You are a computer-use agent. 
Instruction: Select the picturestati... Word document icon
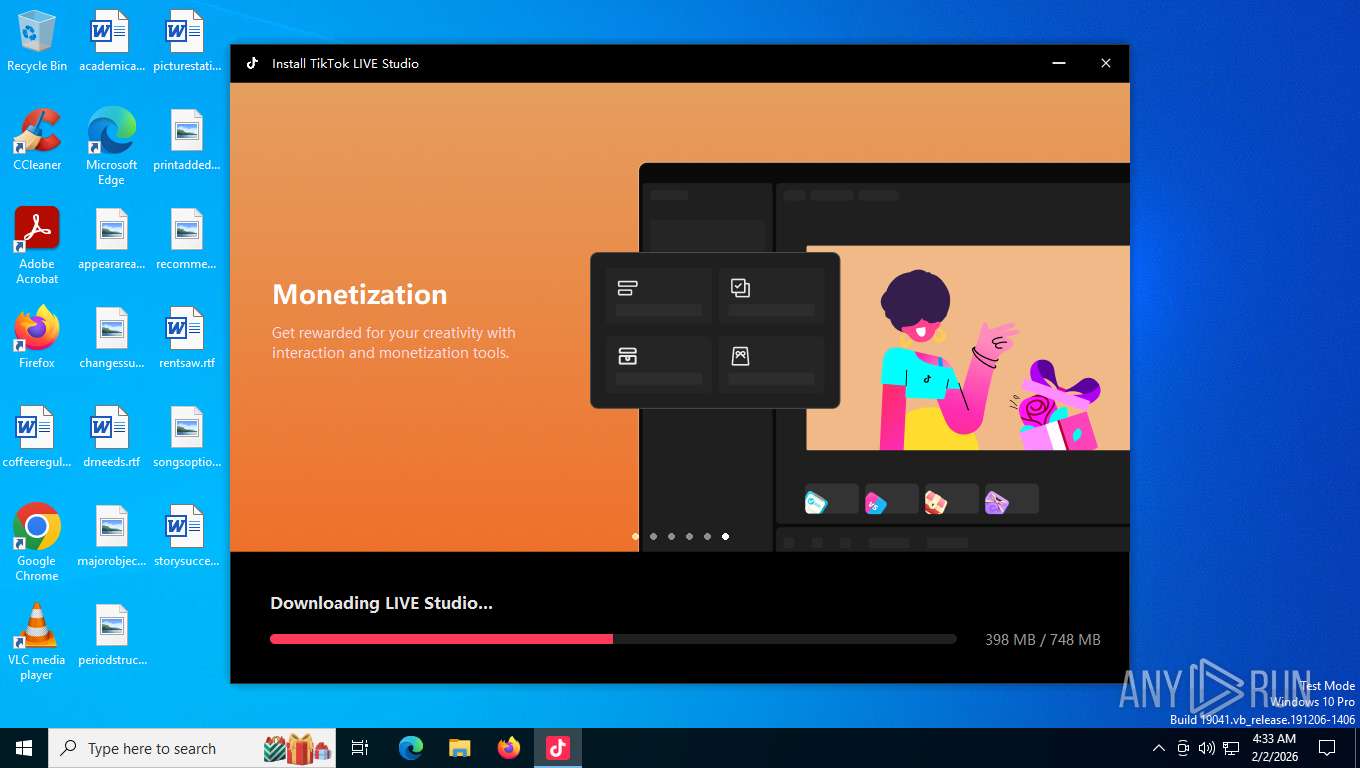(x=186, y=41)
